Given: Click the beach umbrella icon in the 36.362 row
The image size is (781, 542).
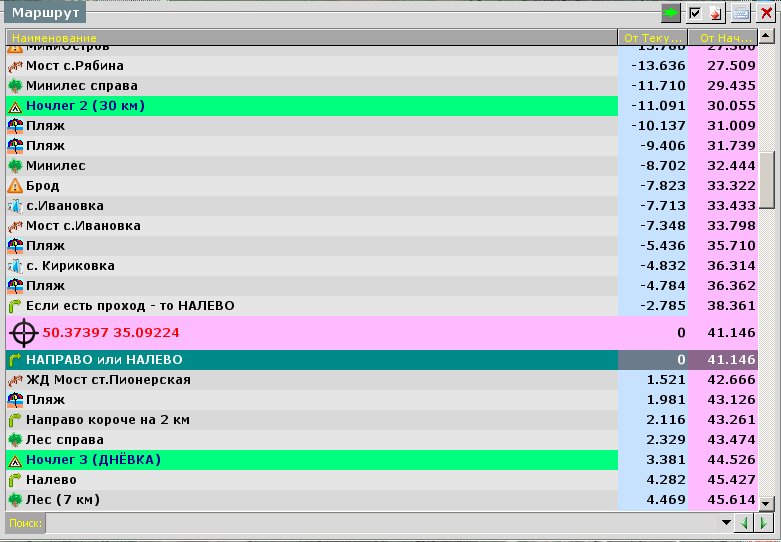Looking at the screenshot, I should 15,286.
